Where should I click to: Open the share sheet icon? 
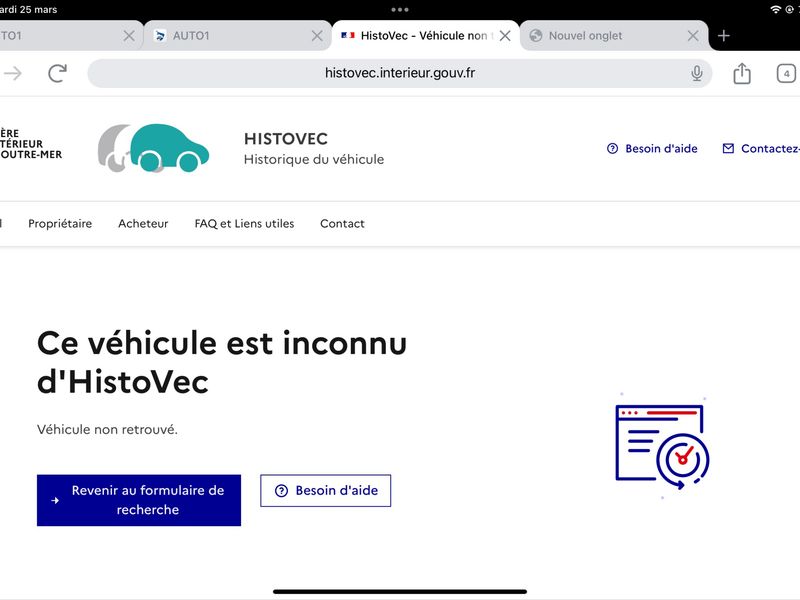point(742,73)
